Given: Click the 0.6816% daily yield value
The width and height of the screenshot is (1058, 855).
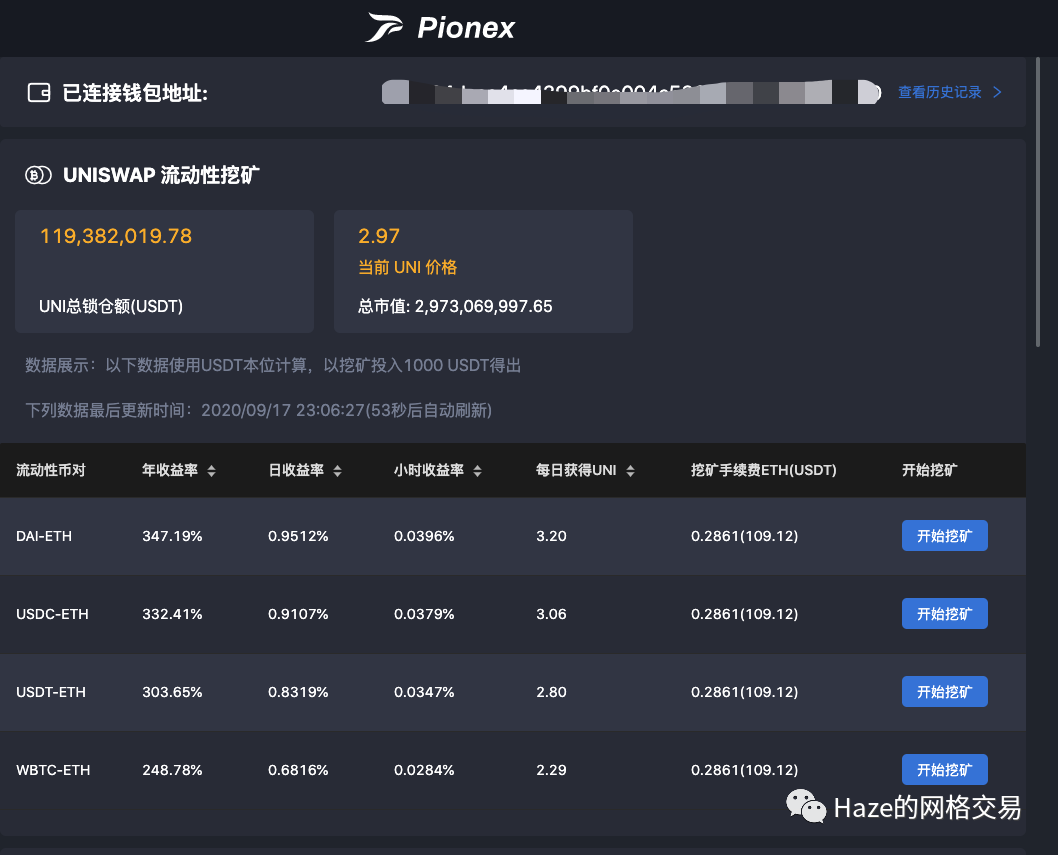Looking at the screenshot, I should 298,770.
